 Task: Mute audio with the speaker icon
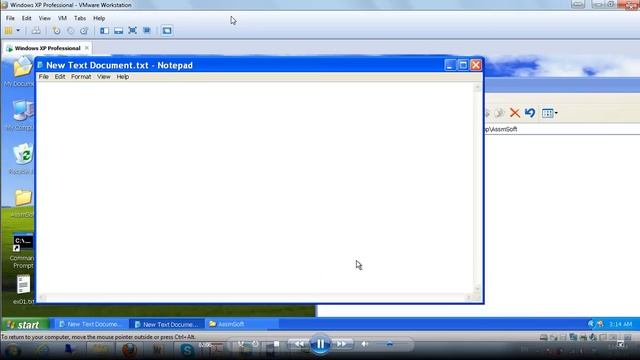[x=364, y=344]
